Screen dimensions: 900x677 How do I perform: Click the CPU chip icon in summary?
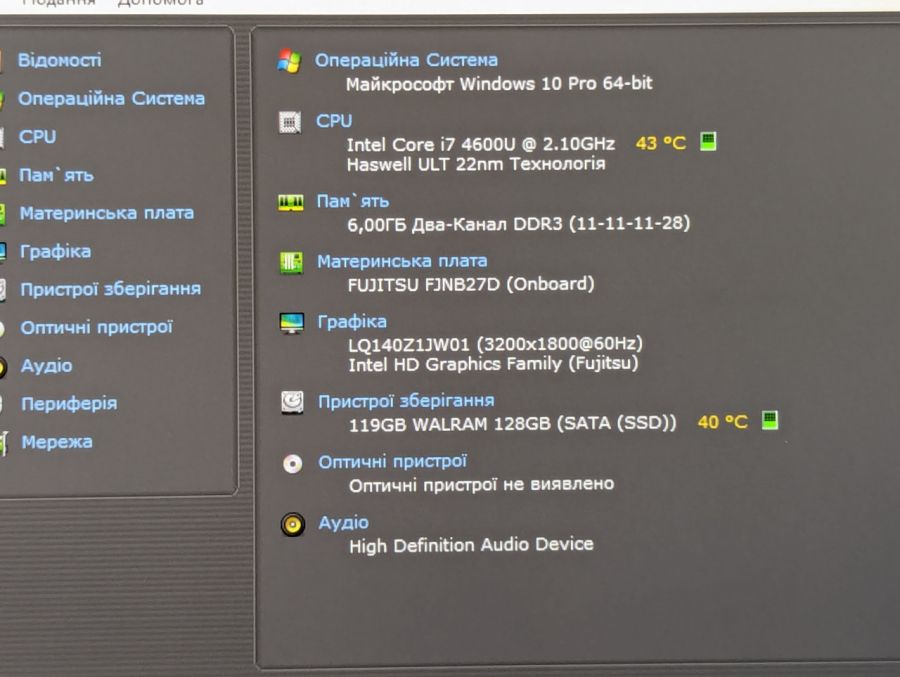click(x=290, y=122)
